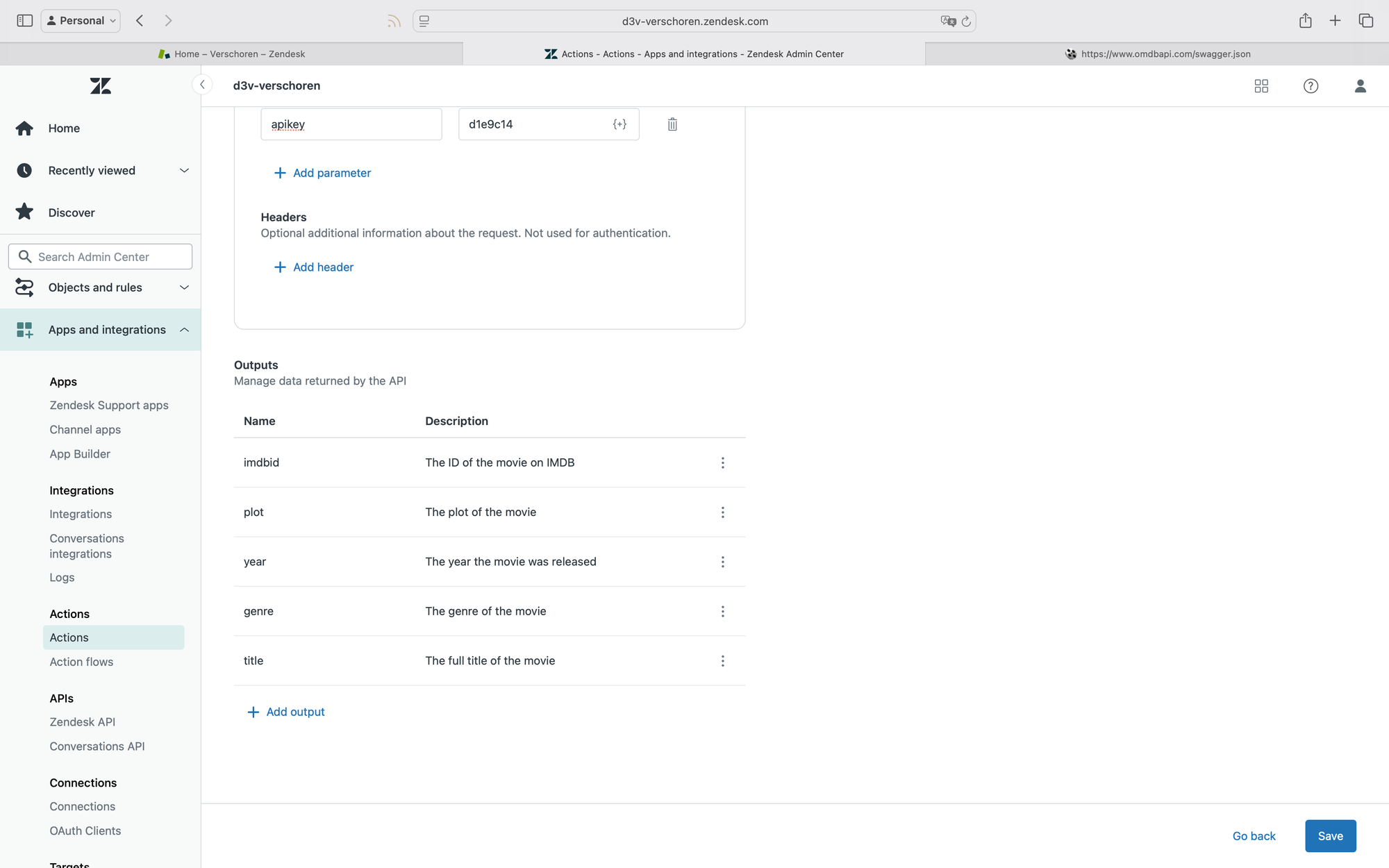Open the Personal profile dropdown
This screenshot has width=1389, height=868.
click(x=81, y=21)
